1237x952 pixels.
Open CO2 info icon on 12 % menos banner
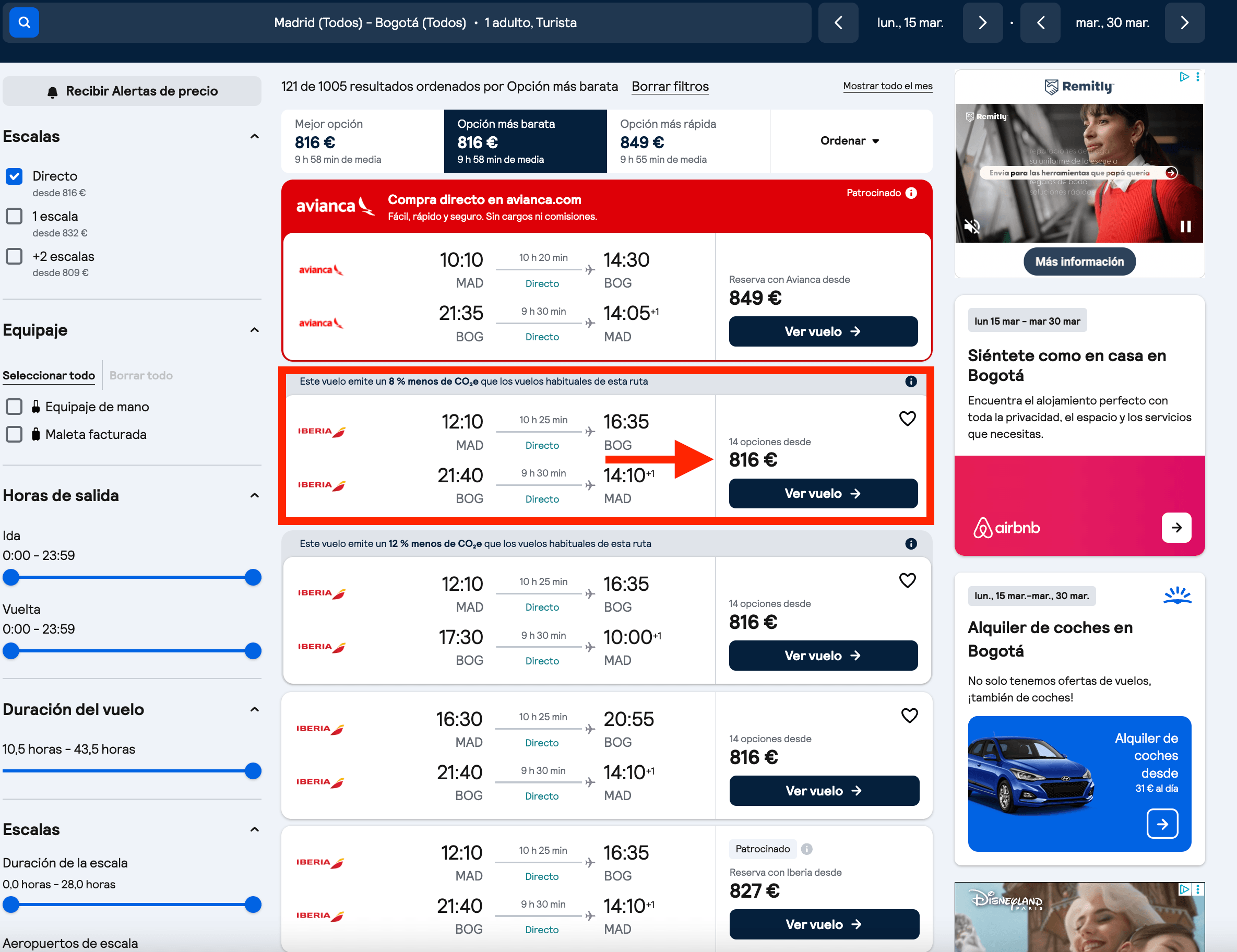click(911, 544)
